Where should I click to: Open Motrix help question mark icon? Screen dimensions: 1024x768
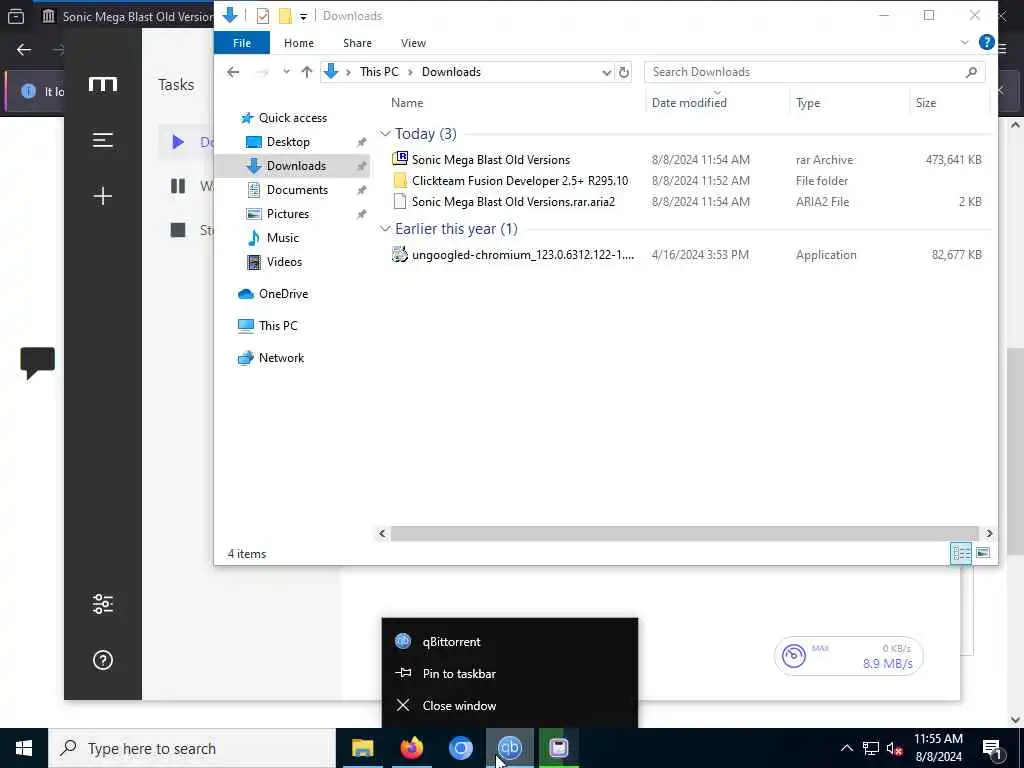click(103, 660)
